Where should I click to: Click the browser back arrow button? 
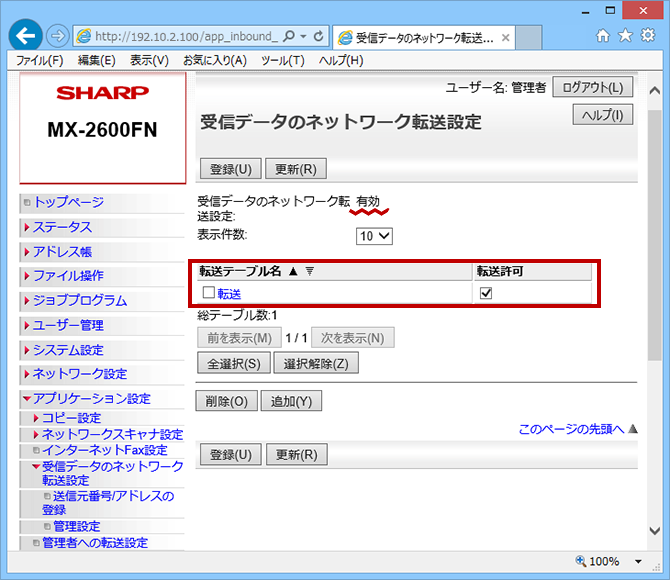click(x=27, y=36)
